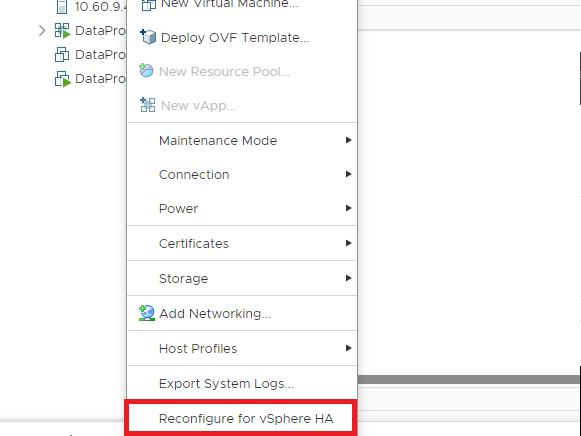Click the Deploy OVF Template box icon
581x436 pixels.
(148, 37)
